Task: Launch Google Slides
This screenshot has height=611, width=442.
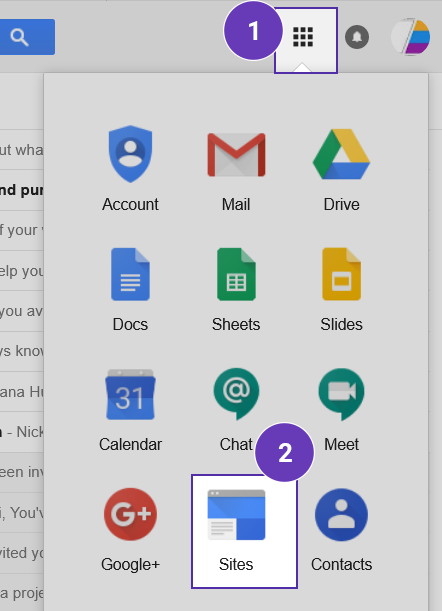Action: [x=341, y=290]
